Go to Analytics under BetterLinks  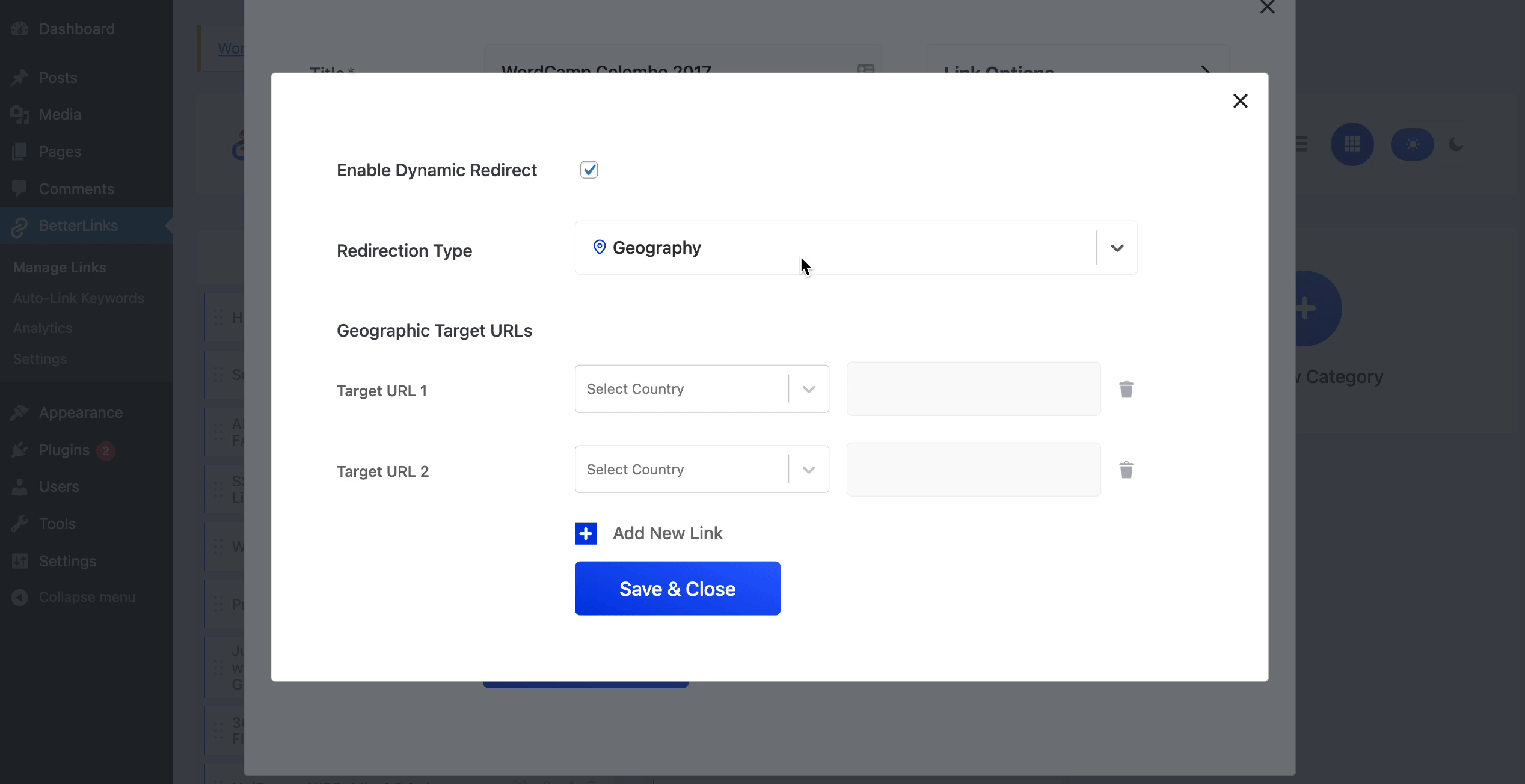(43, 328)
